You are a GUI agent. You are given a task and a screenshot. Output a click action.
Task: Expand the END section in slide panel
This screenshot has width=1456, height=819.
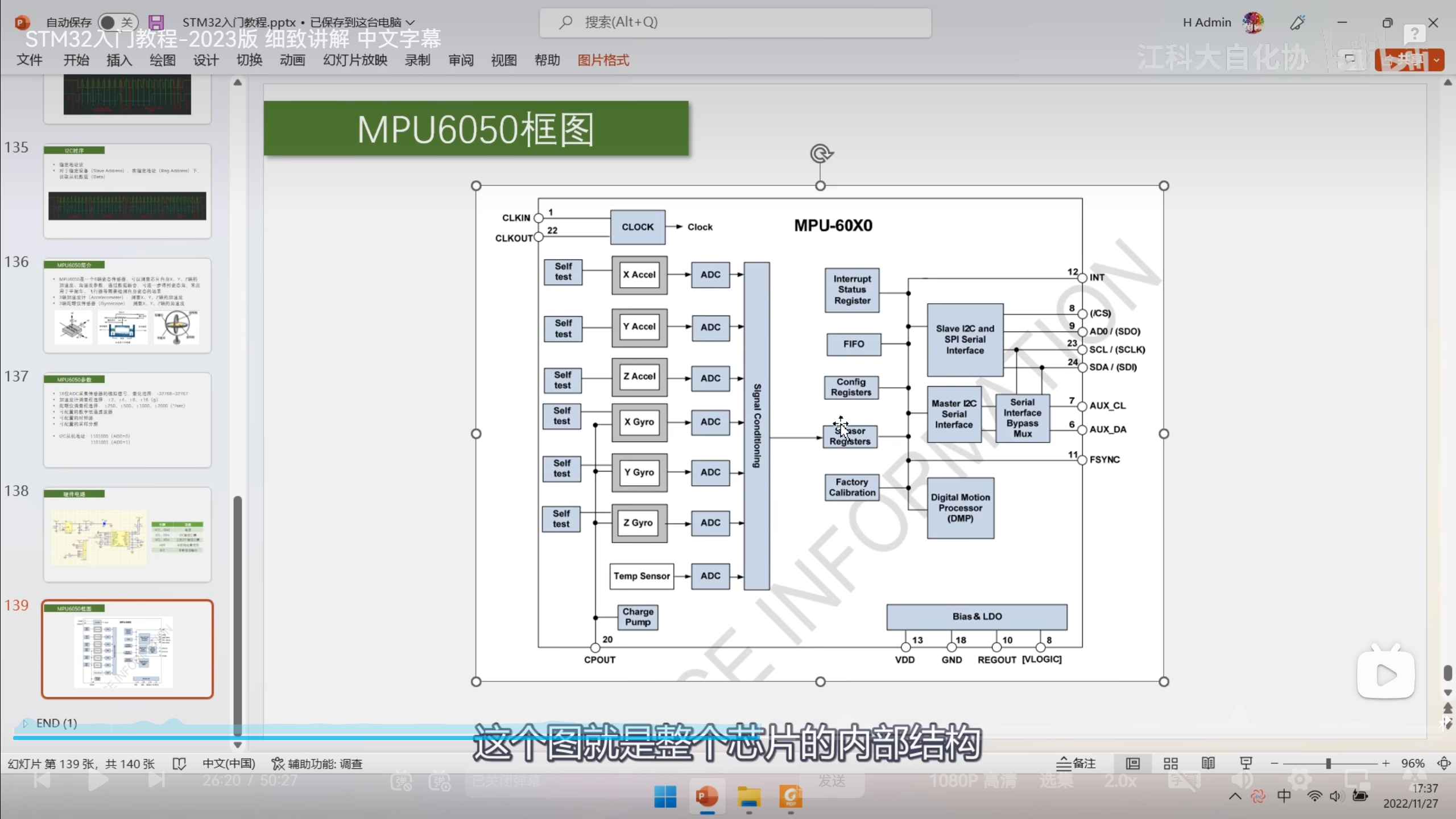click(x=25, y=723)
